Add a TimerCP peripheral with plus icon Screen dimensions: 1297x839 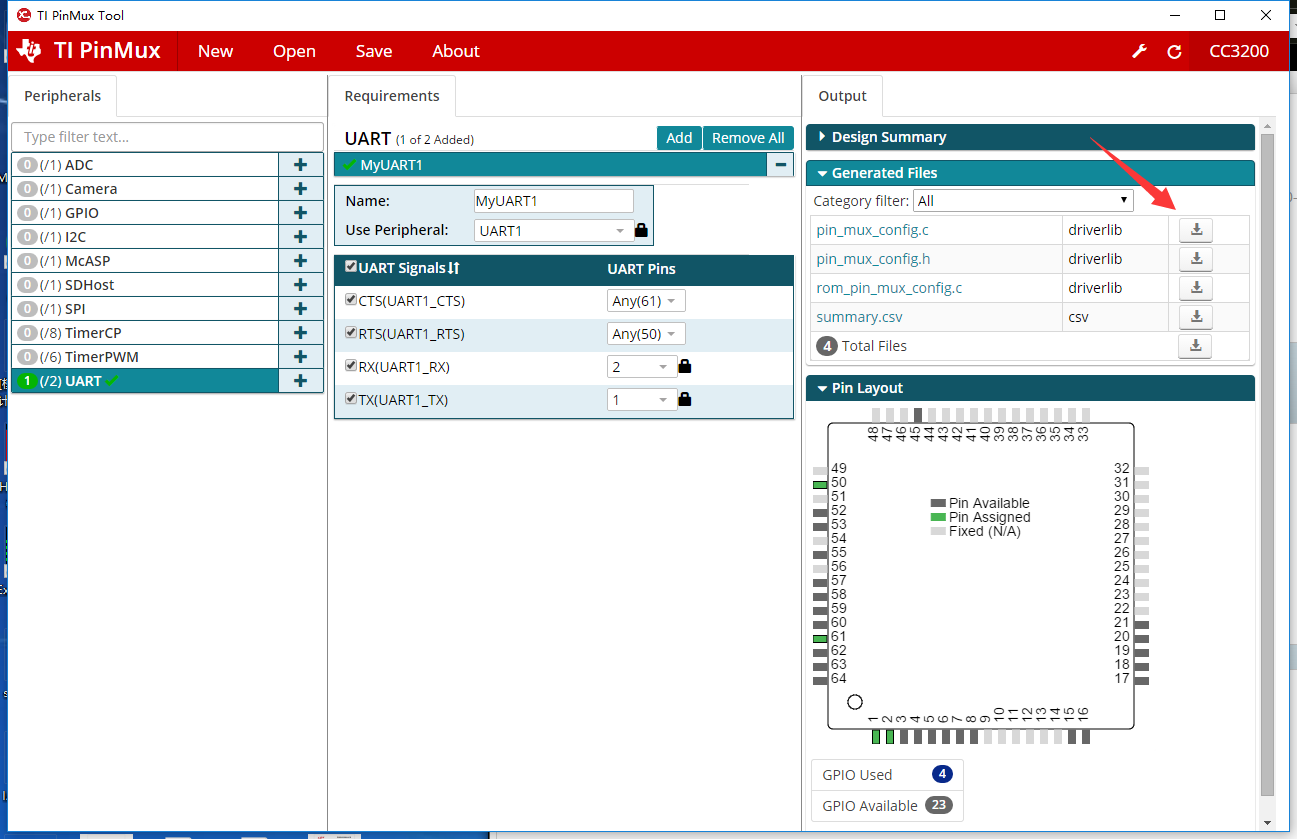(x=300, y=333)
